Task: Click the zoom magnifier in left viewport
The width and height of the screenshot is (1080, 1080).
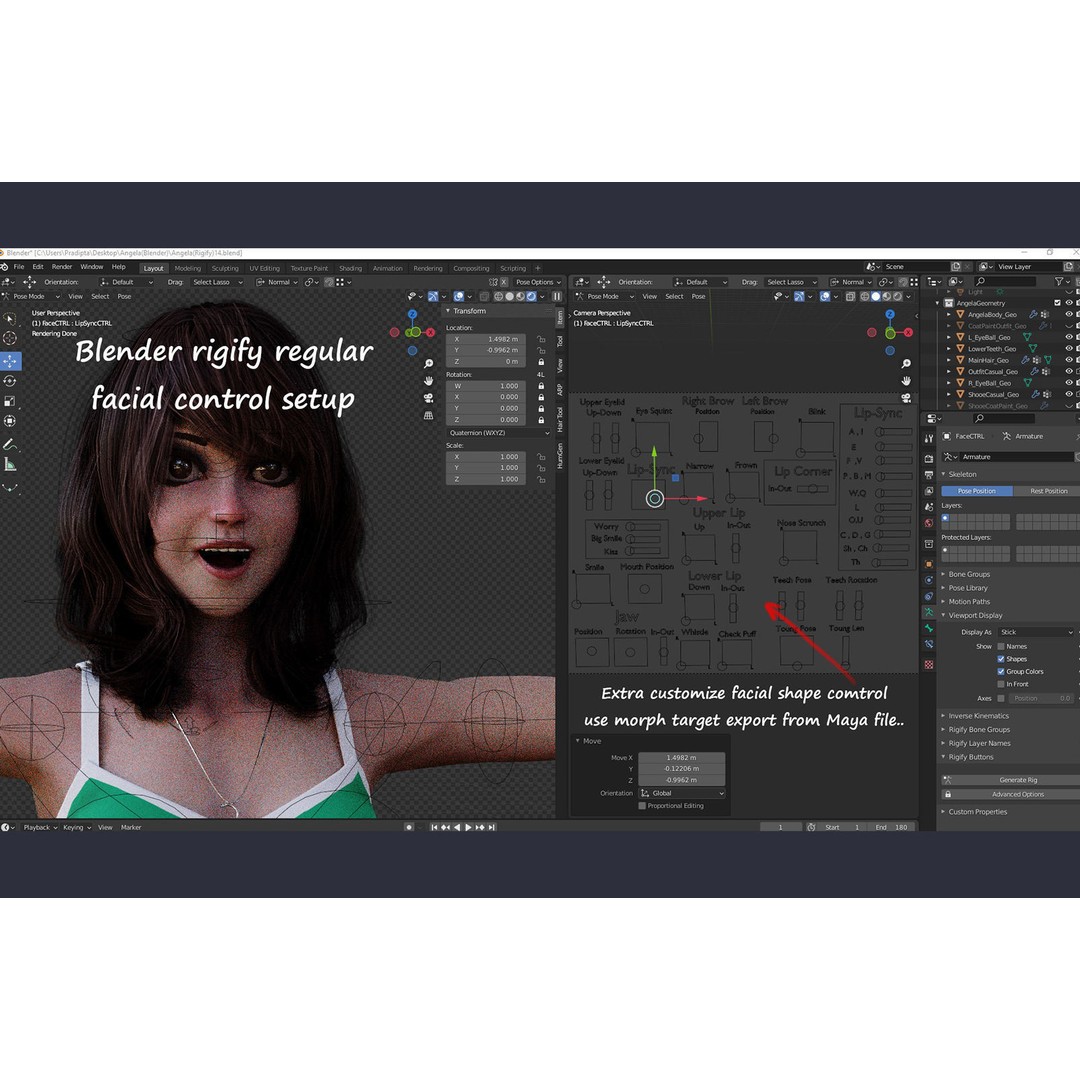Action: click(x=428, y=364)
